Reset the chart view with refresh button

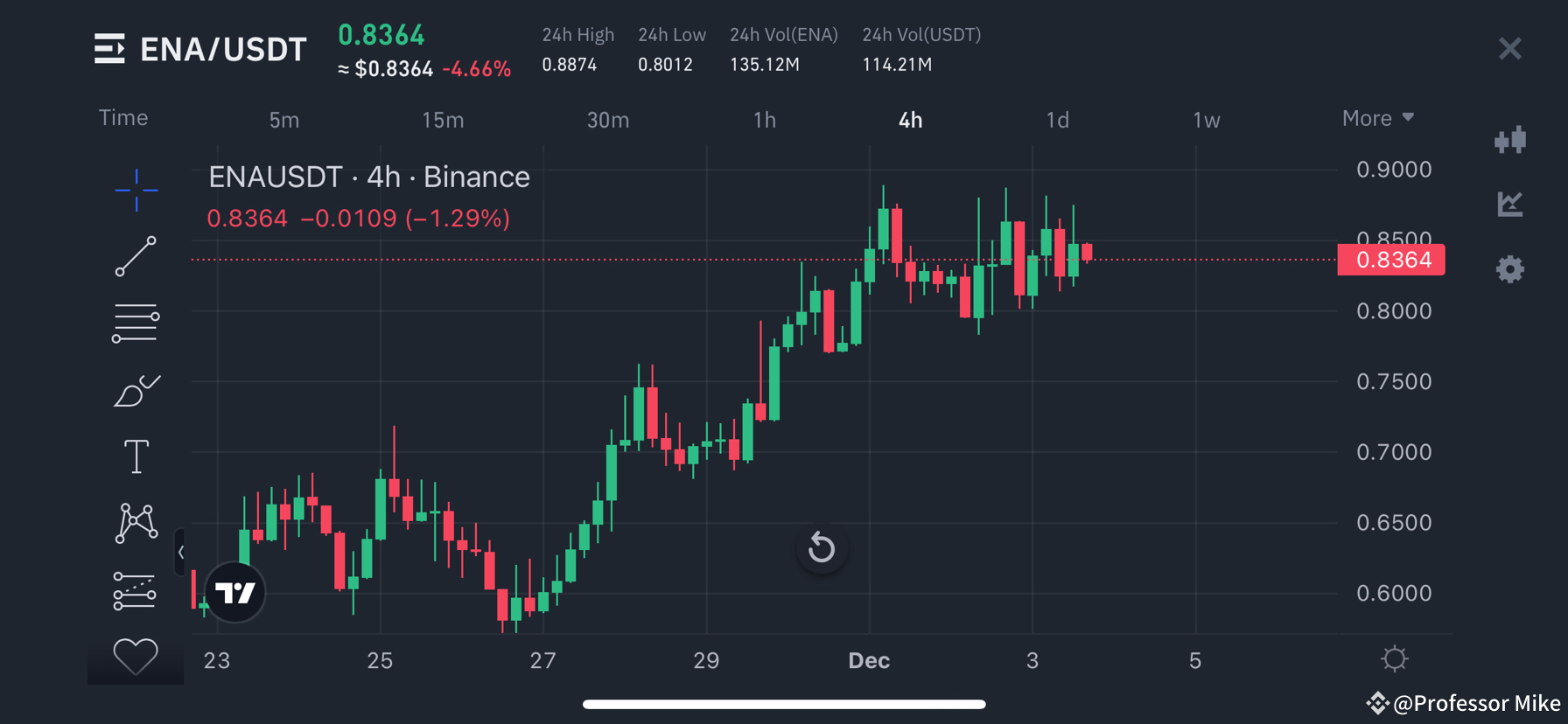coord(821,548)
